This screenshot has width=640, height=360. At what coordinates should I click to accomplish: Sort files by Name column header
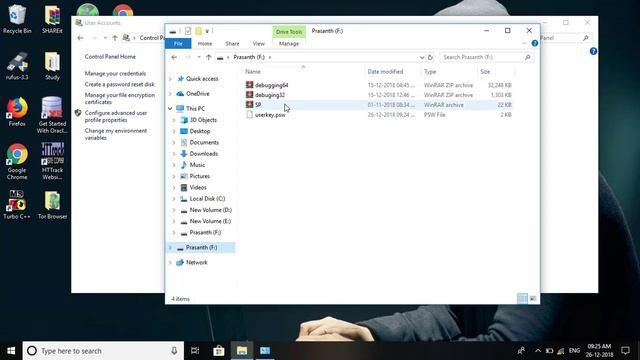pos(253,71)
